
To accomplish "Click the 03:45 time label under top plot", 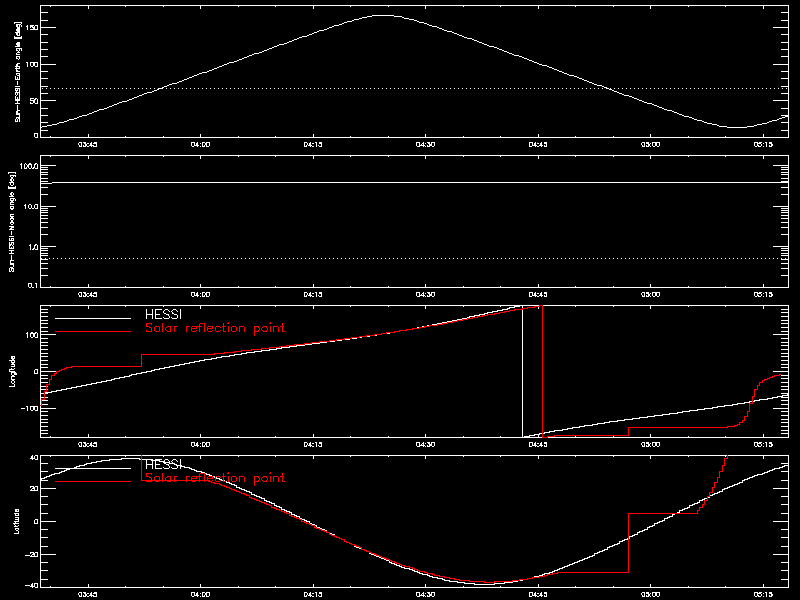I will [x=87, y=144].
